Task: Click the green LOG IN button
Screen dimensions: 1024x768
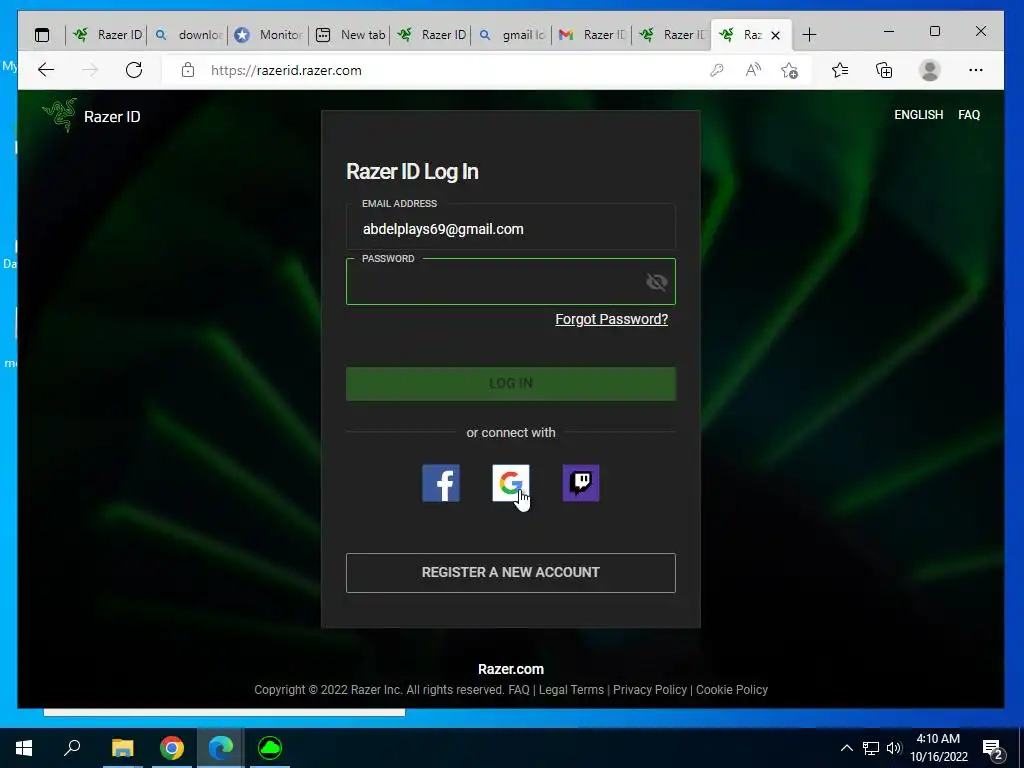Action: [511, 383]
